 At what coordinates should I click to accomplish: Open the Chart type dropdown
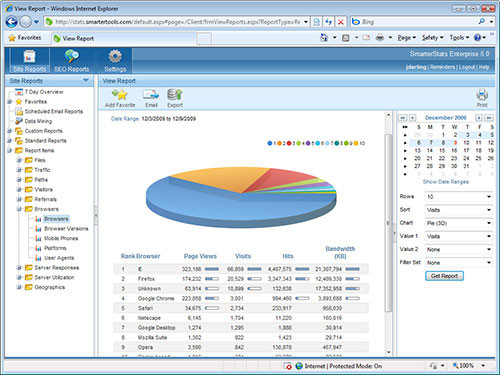point(459,223)
